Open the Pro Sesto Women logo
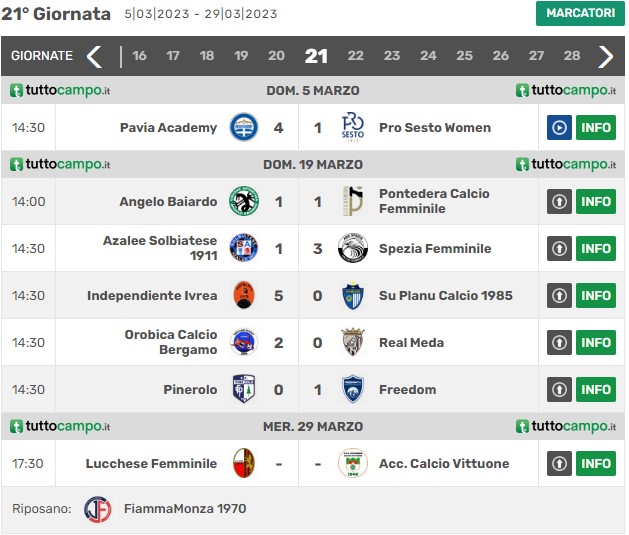This screenshot has width=629, height=535. [353, 128]
